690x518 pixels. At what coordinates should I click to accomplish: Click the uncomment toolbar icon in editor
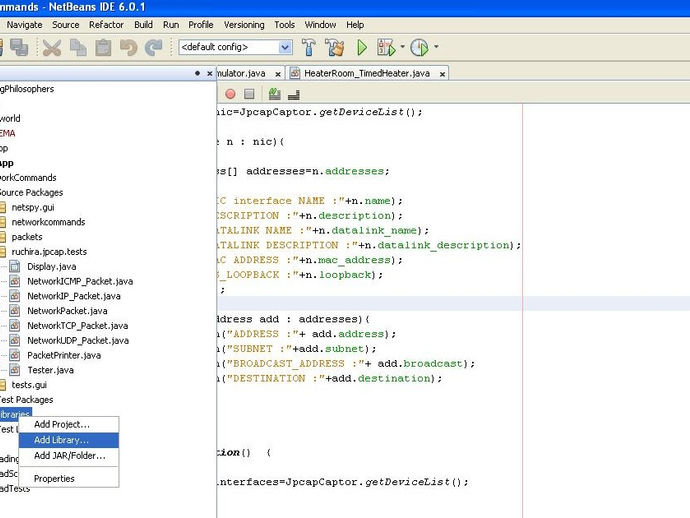(x=294, y=94)
